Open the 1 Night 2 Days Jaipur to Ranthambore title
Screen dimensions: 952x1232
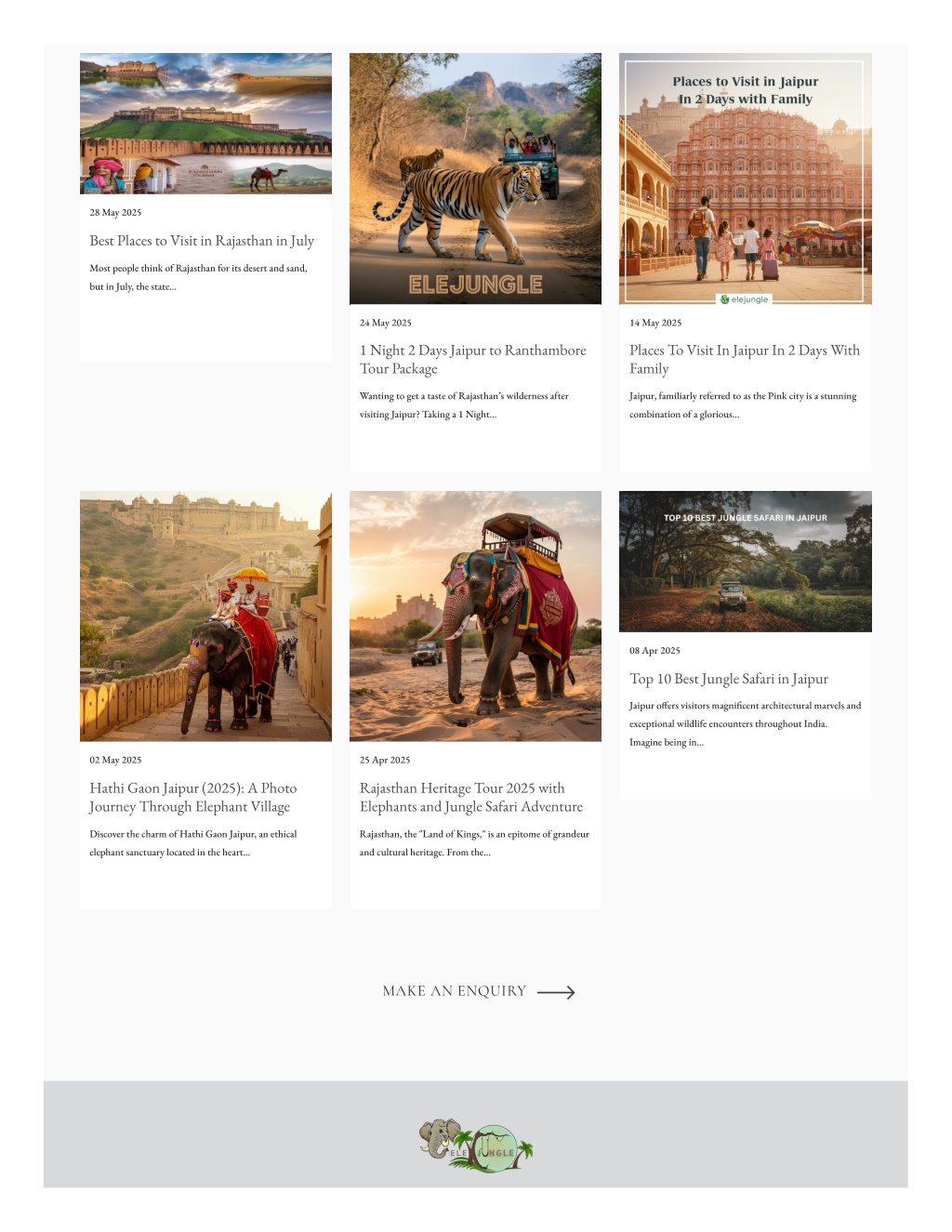point(473,360)
